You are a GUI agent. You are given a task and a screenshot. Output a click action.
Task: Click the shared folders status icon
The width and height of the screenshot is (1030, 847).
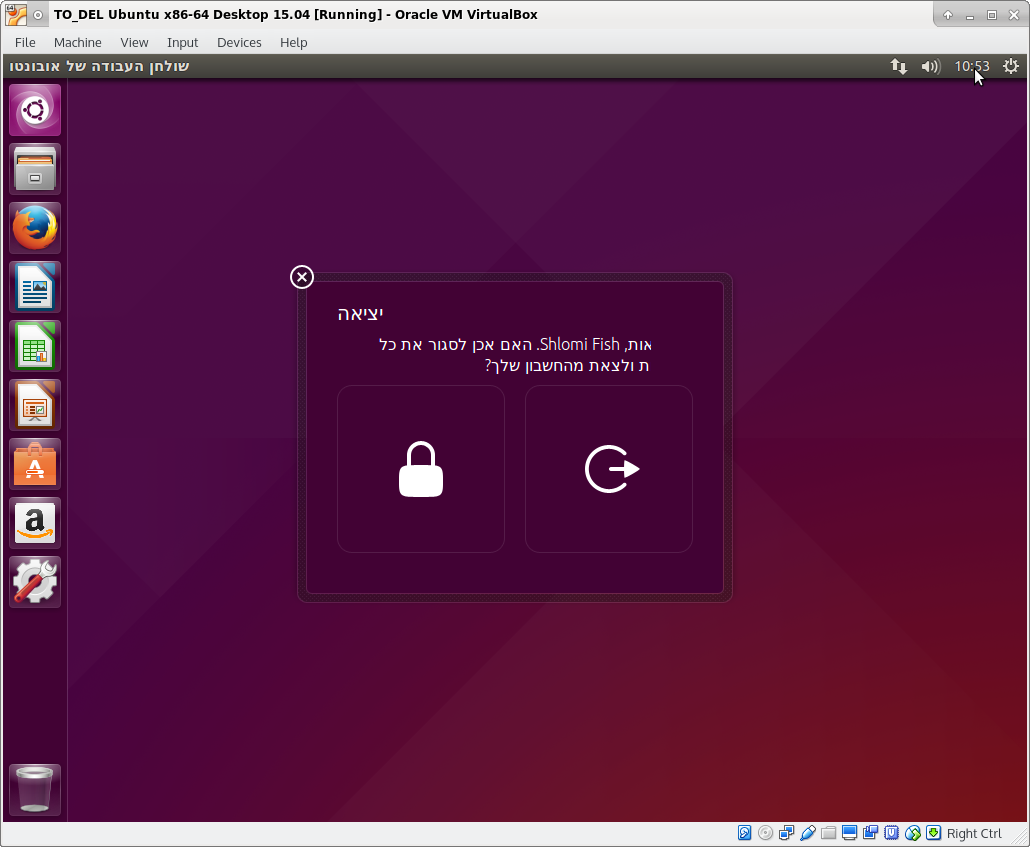point(828,833)
